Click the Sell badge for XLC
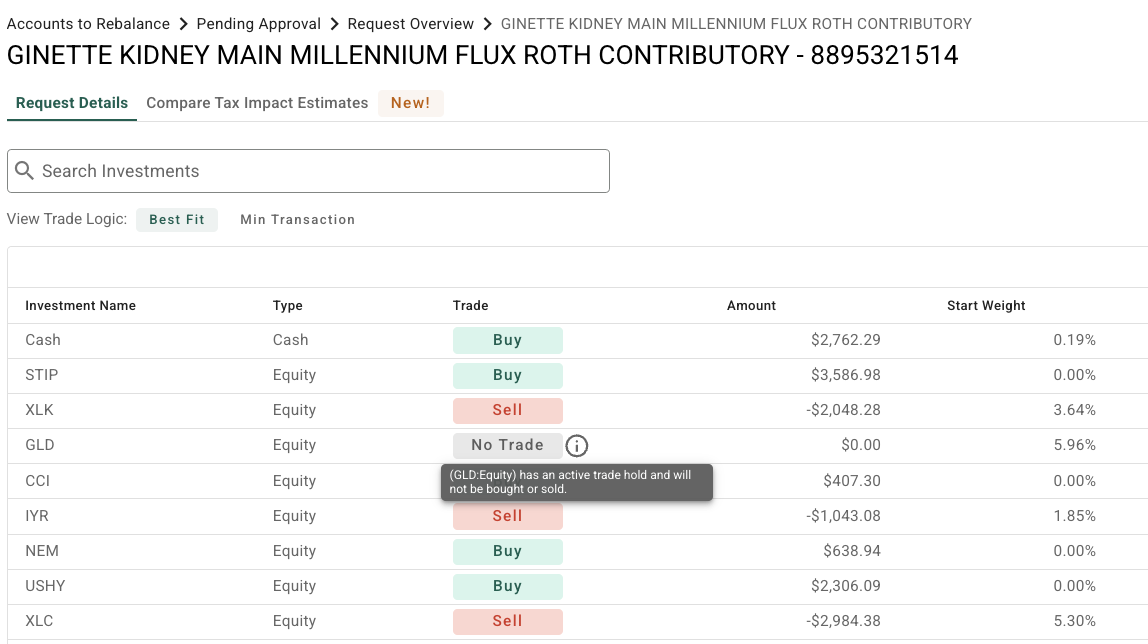The height and width of the screenshot is (644, 1148). pos(507,621)
